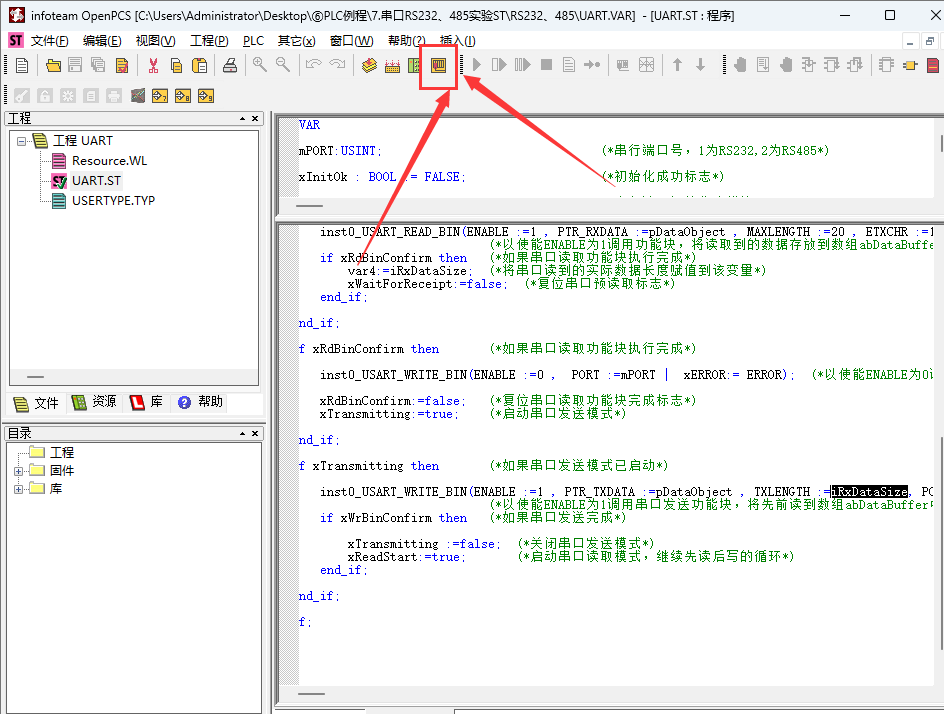This screenshot has width=944, height=714.
Task: Open the 工程(P) menu
Action: (209, 41)
